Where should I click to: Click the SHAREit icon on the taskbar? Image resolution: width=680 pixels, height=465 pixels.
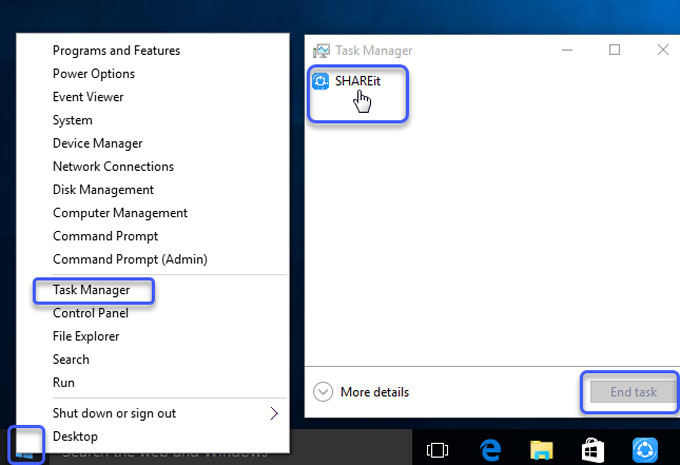[x=645, y=450]
